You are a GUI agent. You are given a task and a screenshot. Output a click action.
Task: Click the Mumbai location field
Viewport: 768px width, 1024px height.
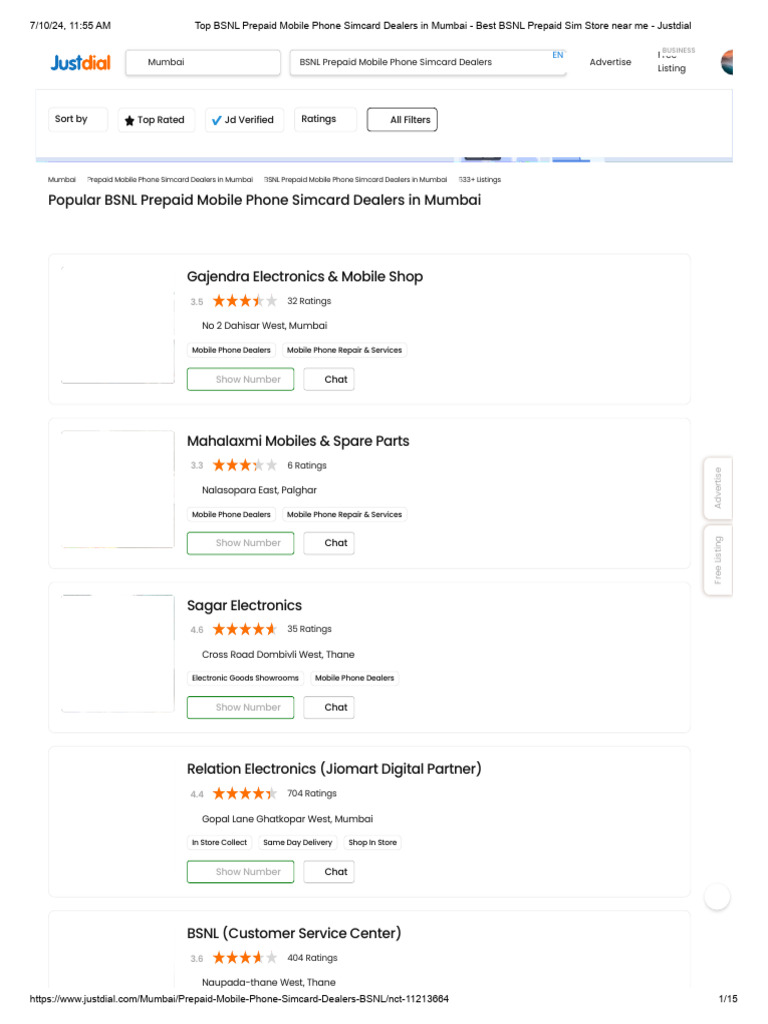point(203,63)
